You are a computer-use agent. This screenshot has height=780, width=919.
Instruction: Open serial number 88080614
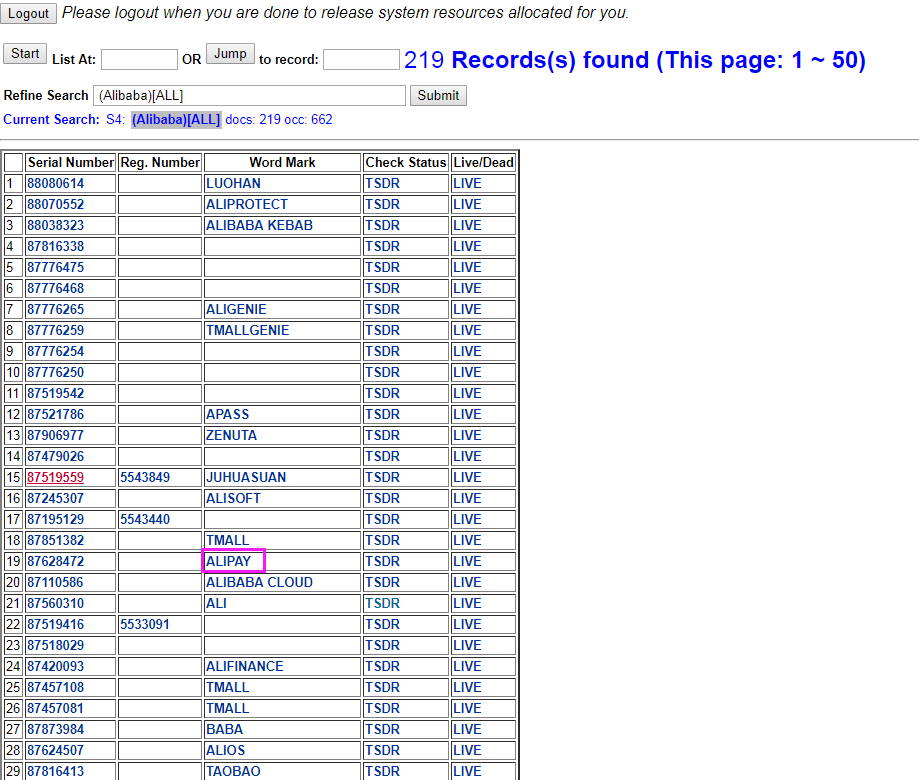click(x=56, y=183)
